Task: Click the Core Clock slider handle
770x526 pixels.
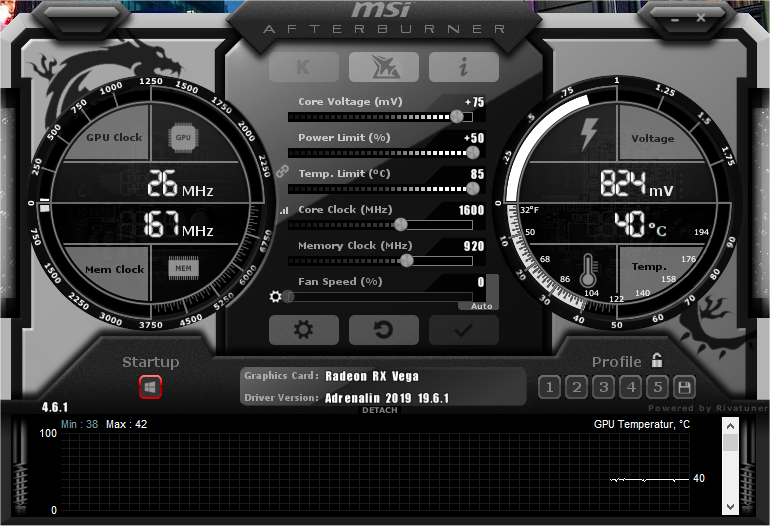Action: click(401, 224)
